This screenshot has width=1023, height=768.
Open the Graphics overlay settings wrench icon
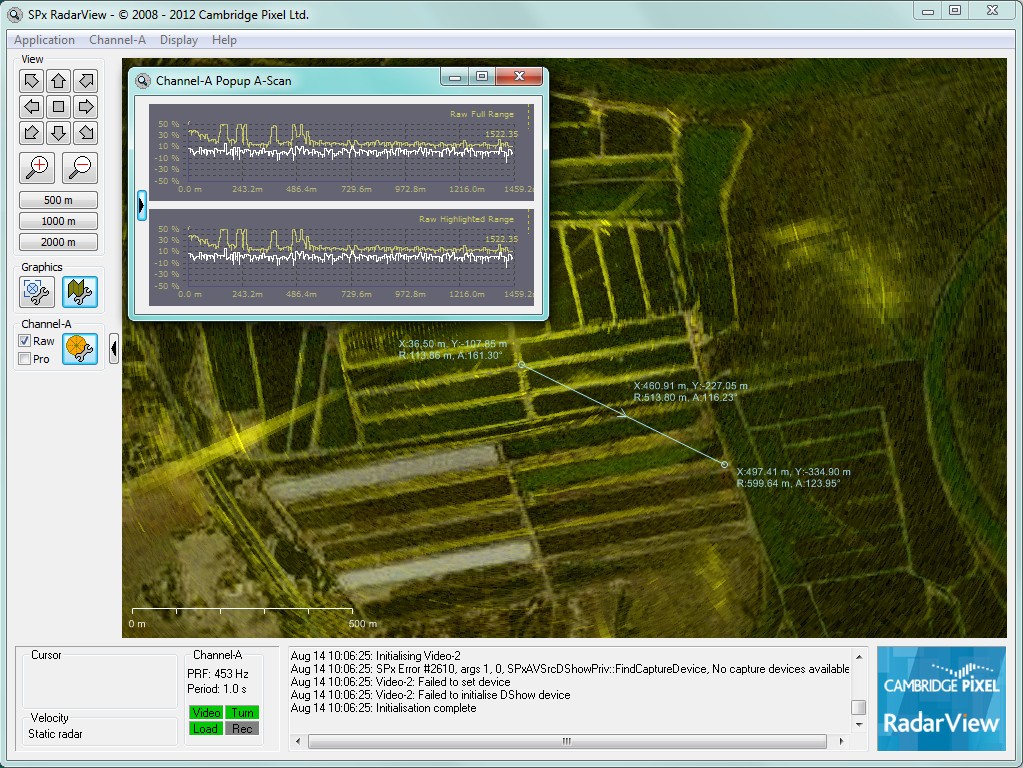[37, 292]
